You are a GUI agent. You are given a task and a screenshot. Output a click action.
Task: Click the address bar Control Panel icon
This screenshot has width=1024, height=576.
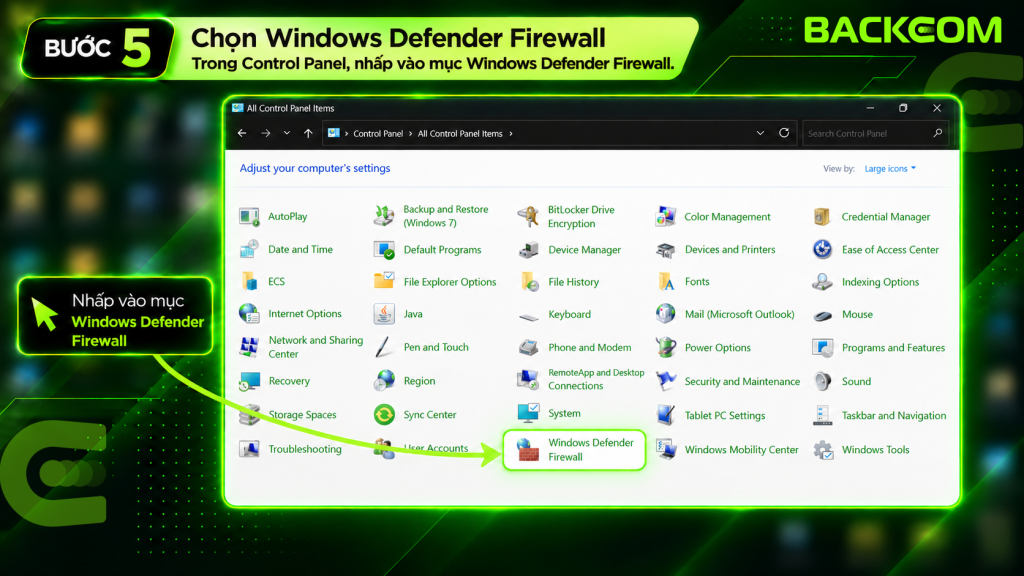click(x=334, y=133)
